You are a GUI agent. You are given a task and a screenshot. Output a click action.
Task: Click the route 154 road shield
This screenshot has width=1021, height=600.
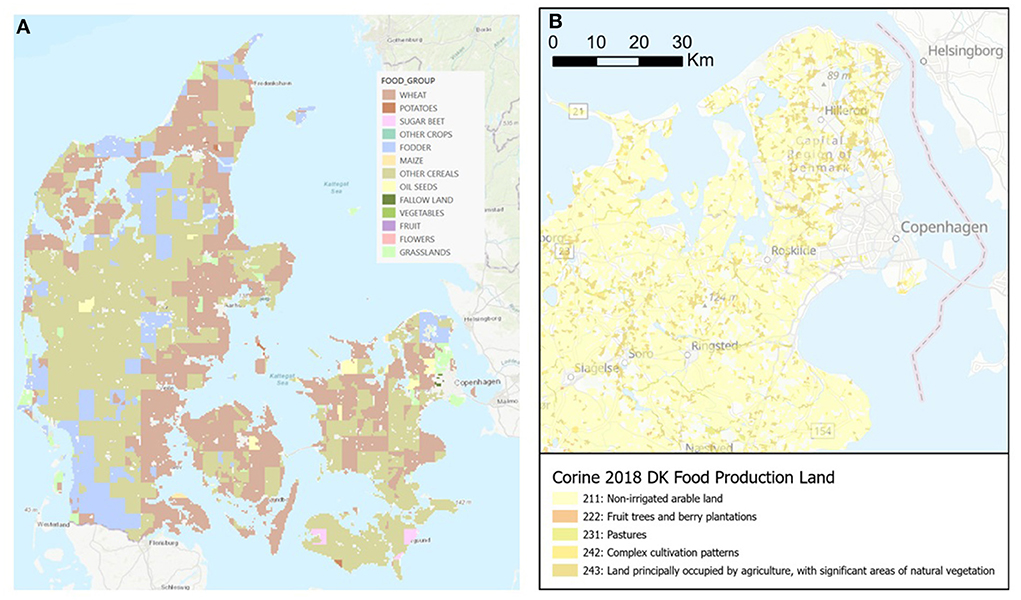click(822, 431)
